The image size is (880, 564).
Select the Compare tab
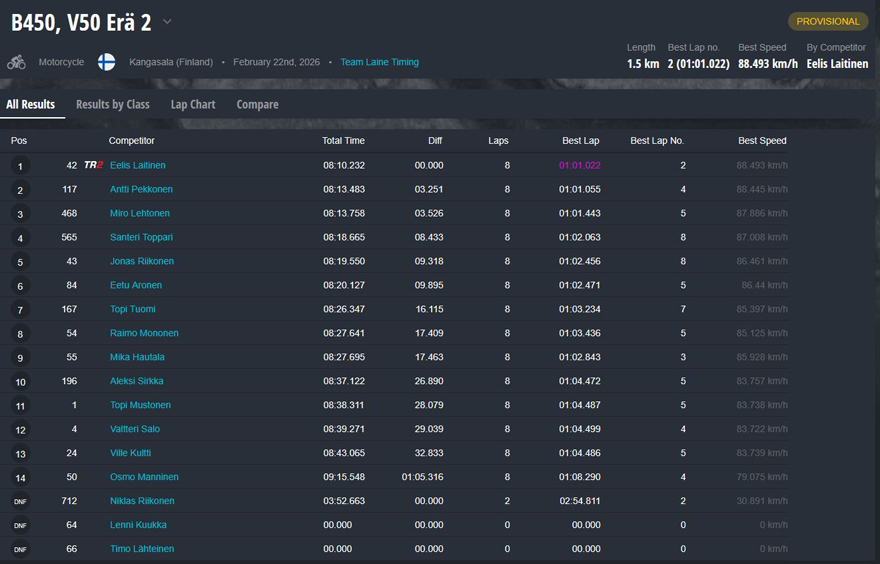pos(257,104)
